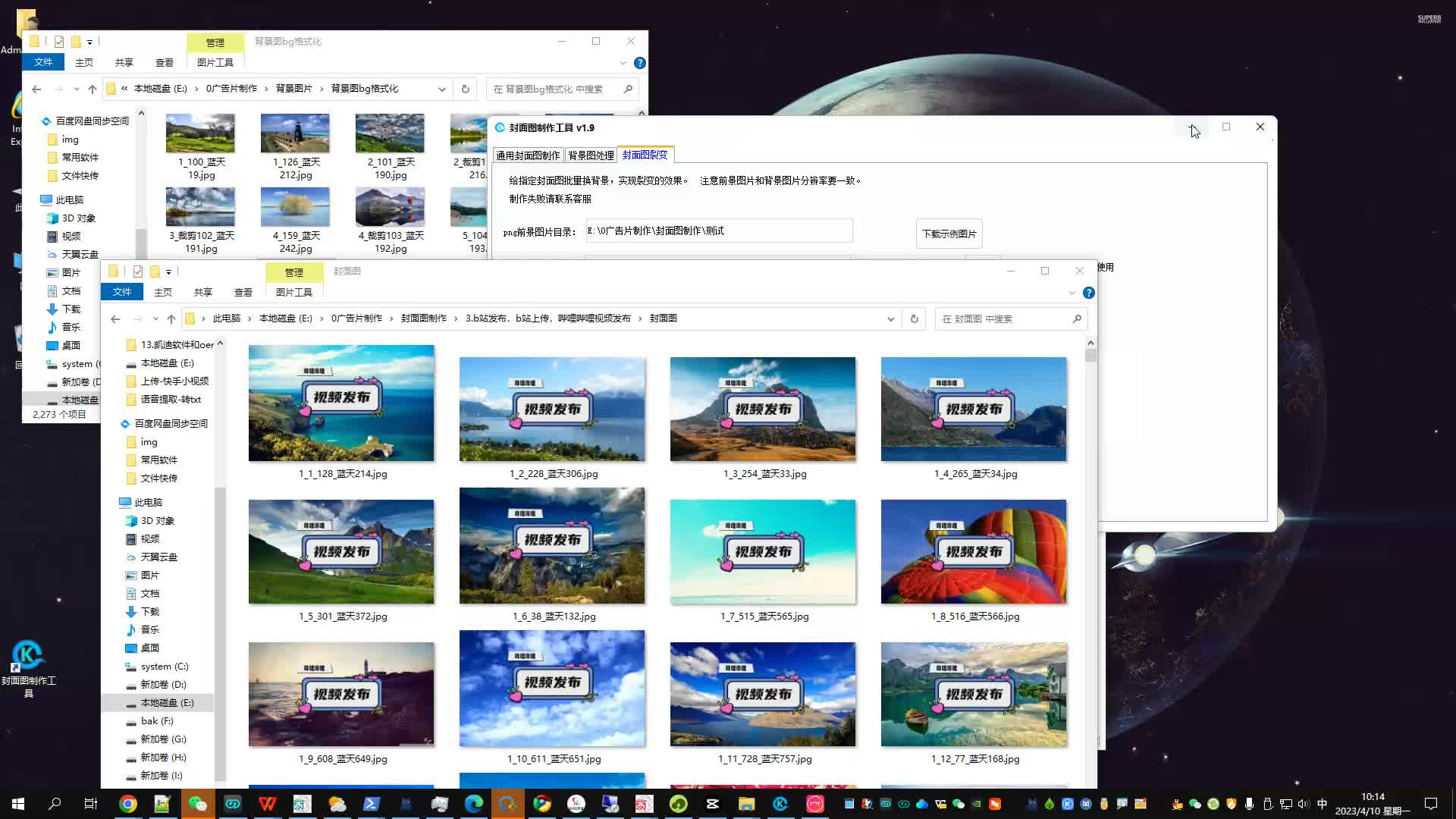Expand the ribbon in 封面图 explorer window
Viewport: 1456px width, 819px height.
(1072, 293)
